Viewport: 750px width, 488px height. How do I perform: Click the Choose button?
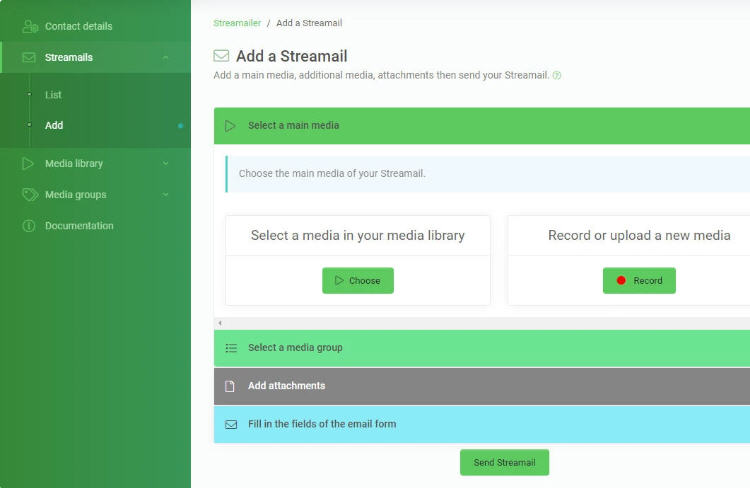tap(358, 281)
